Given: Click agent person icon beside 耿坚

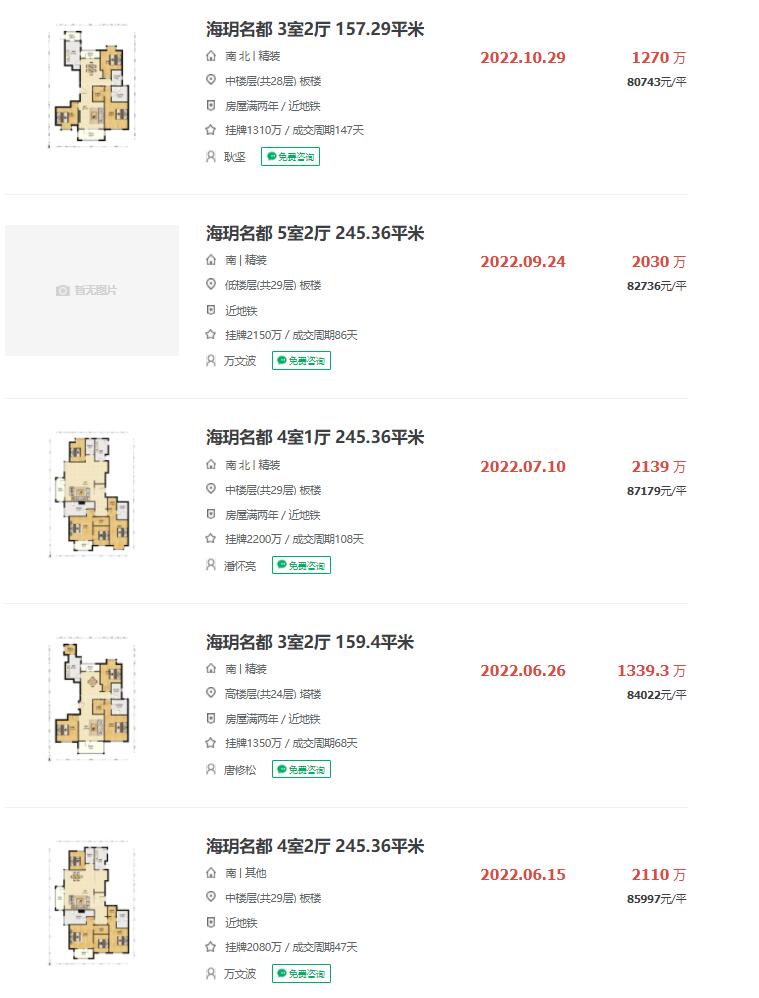Looking at the screenshot, I should 211,157.
